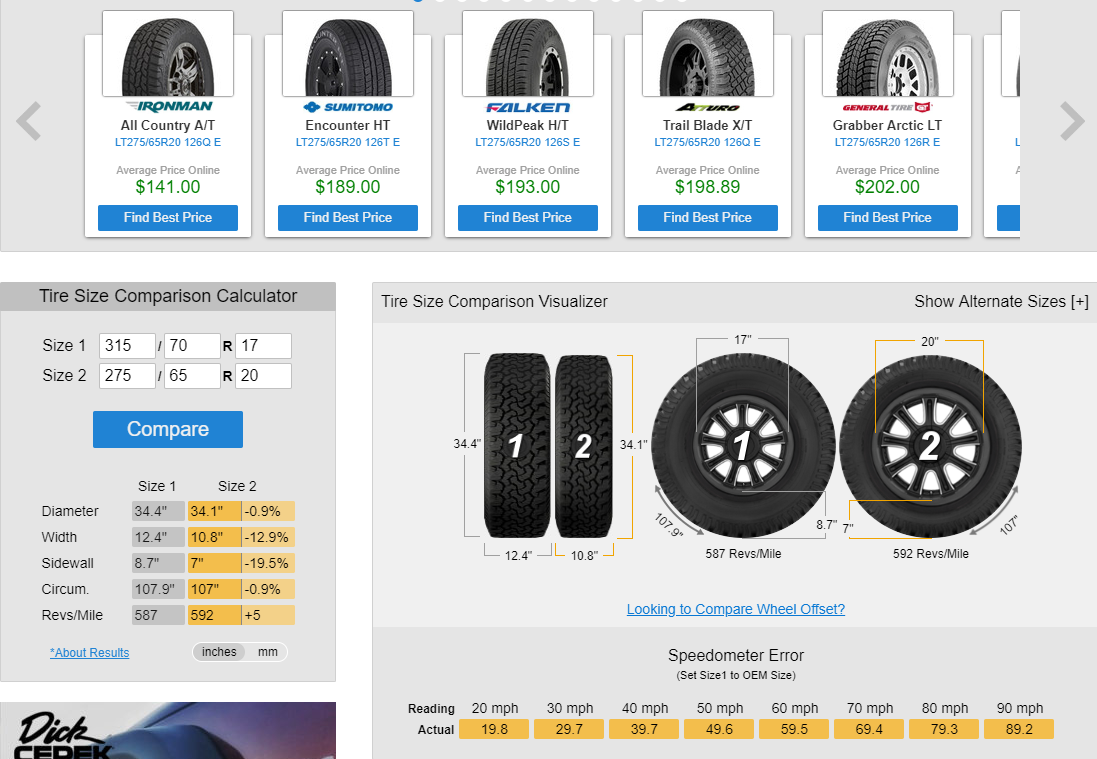Open Atturo Trail Blade X/T tire image
This screenshot has height=759, width=1097.
point(707,54)
